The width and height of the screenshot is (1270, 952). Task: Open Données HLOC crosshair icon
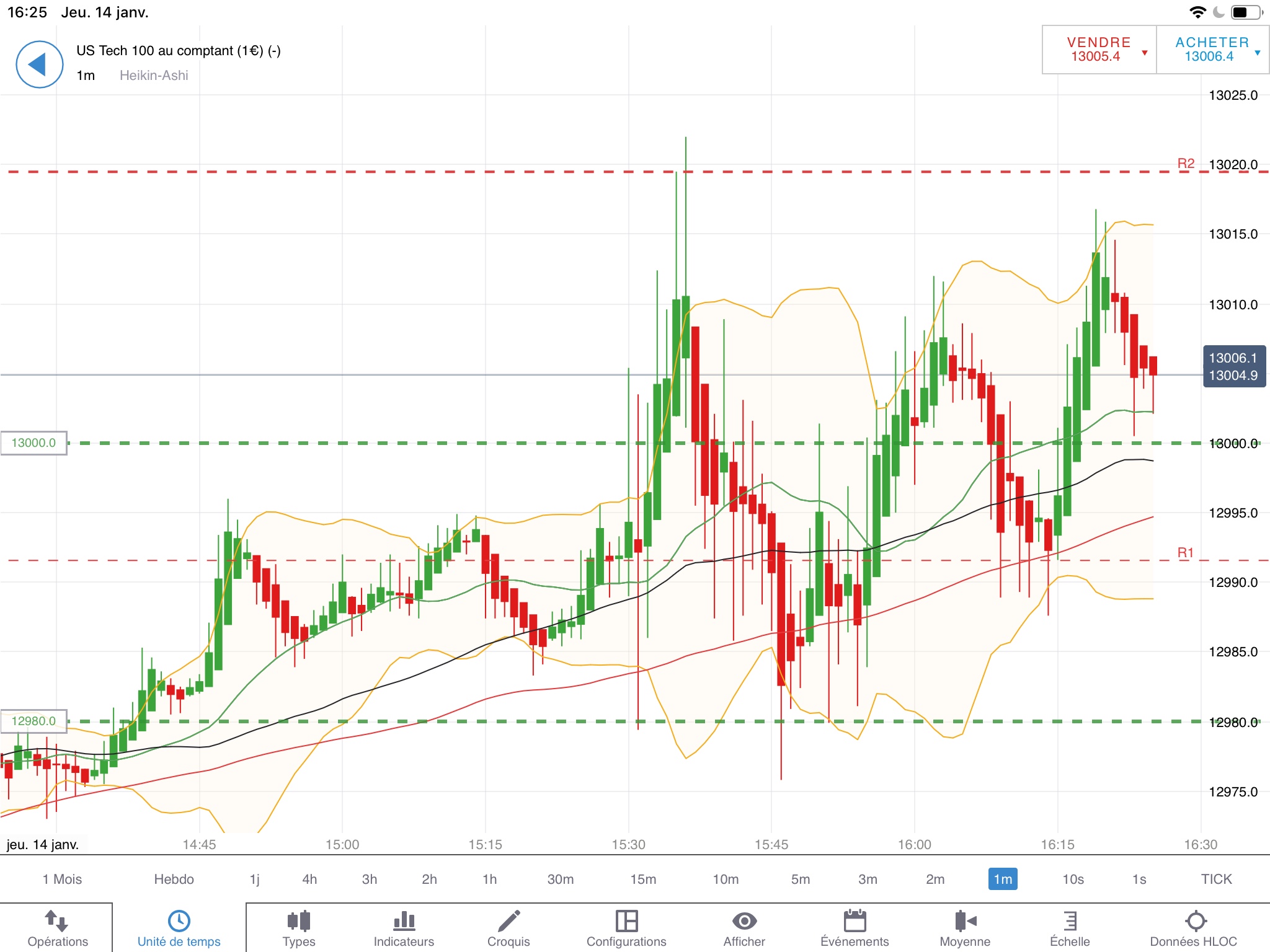1195,921
